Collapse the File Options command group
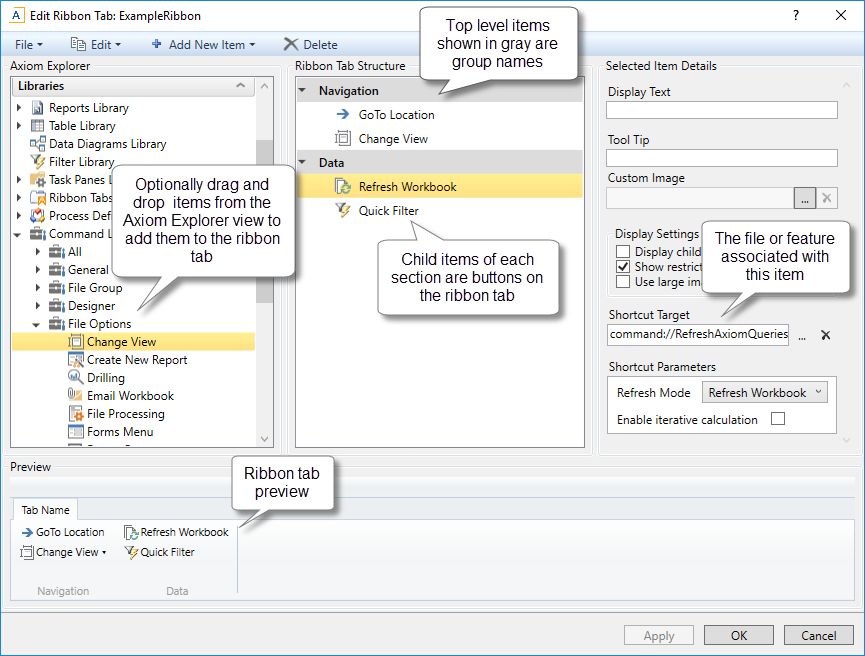Screen dimensions: 865x656 tap(37, 323)
